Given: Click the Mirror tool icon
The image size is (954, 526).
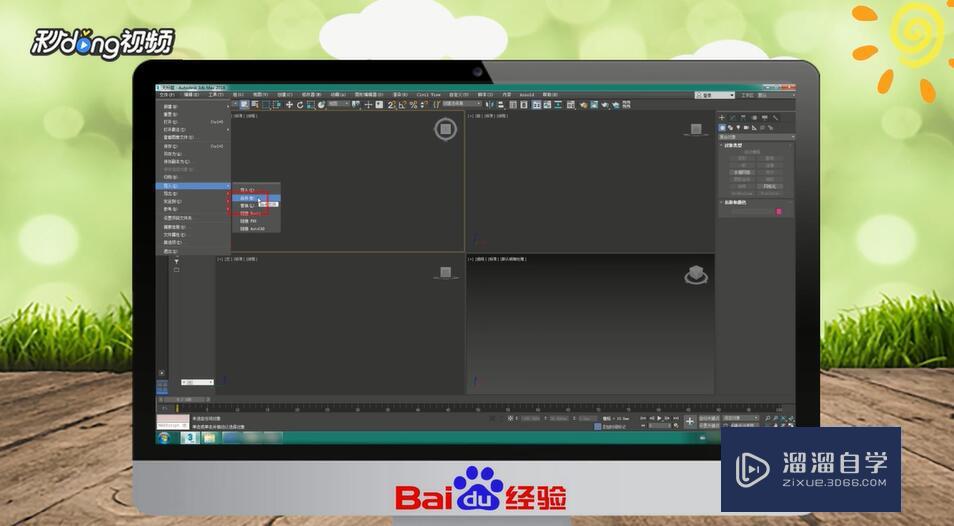Looking at the screenshot, I should pyautogui.click(x=489, y=105).
